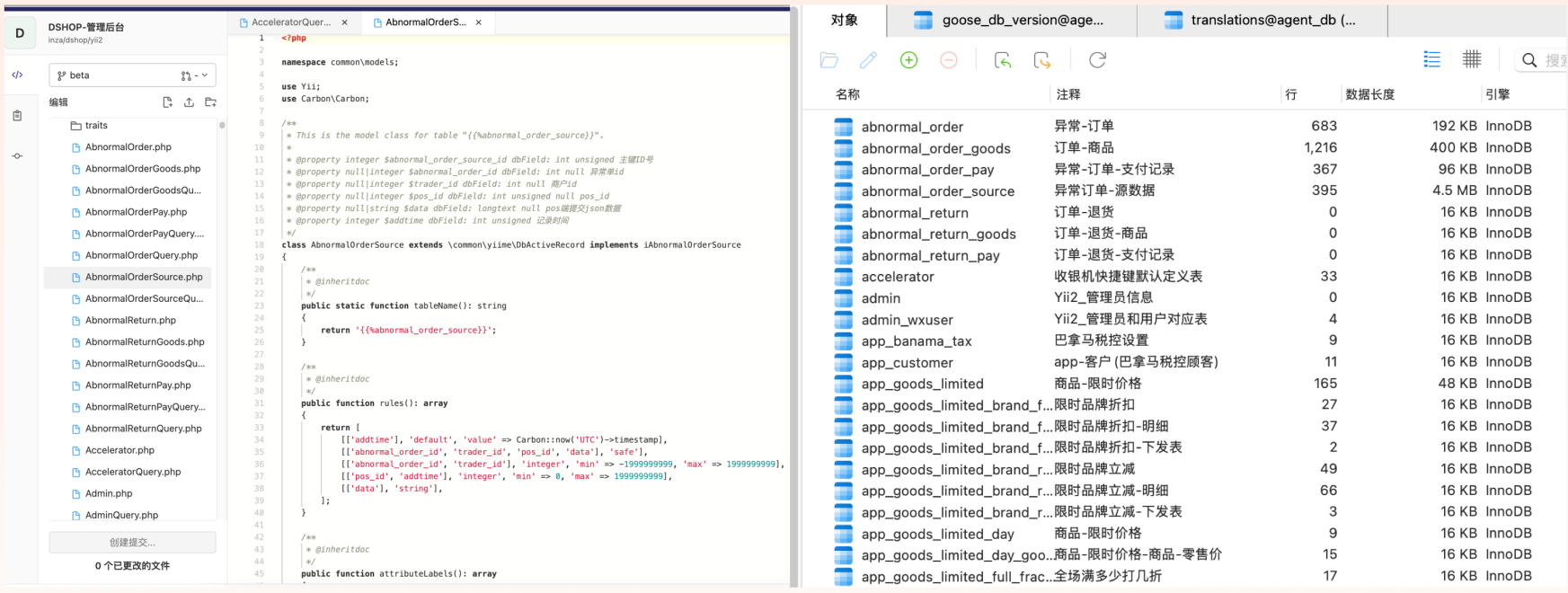Open the beta branch dropdown
1568x593 pixels.
(x=132, y=75)
